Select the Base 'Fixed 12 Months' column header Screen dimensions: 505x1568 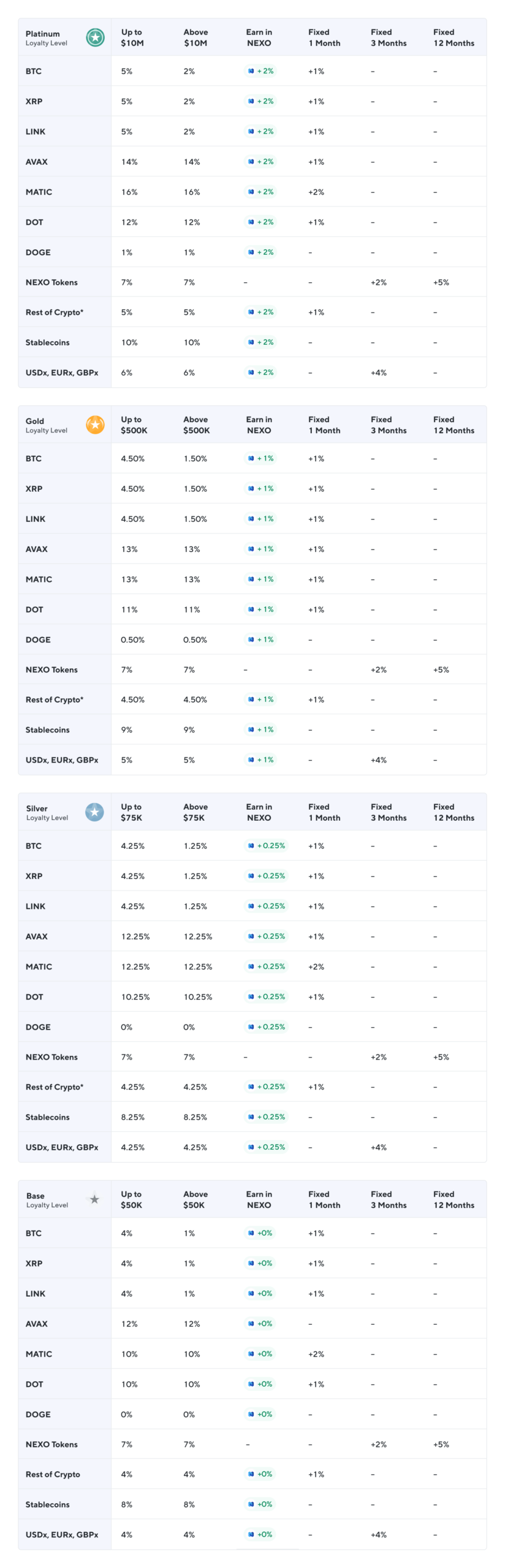(x=454, y=1199)
